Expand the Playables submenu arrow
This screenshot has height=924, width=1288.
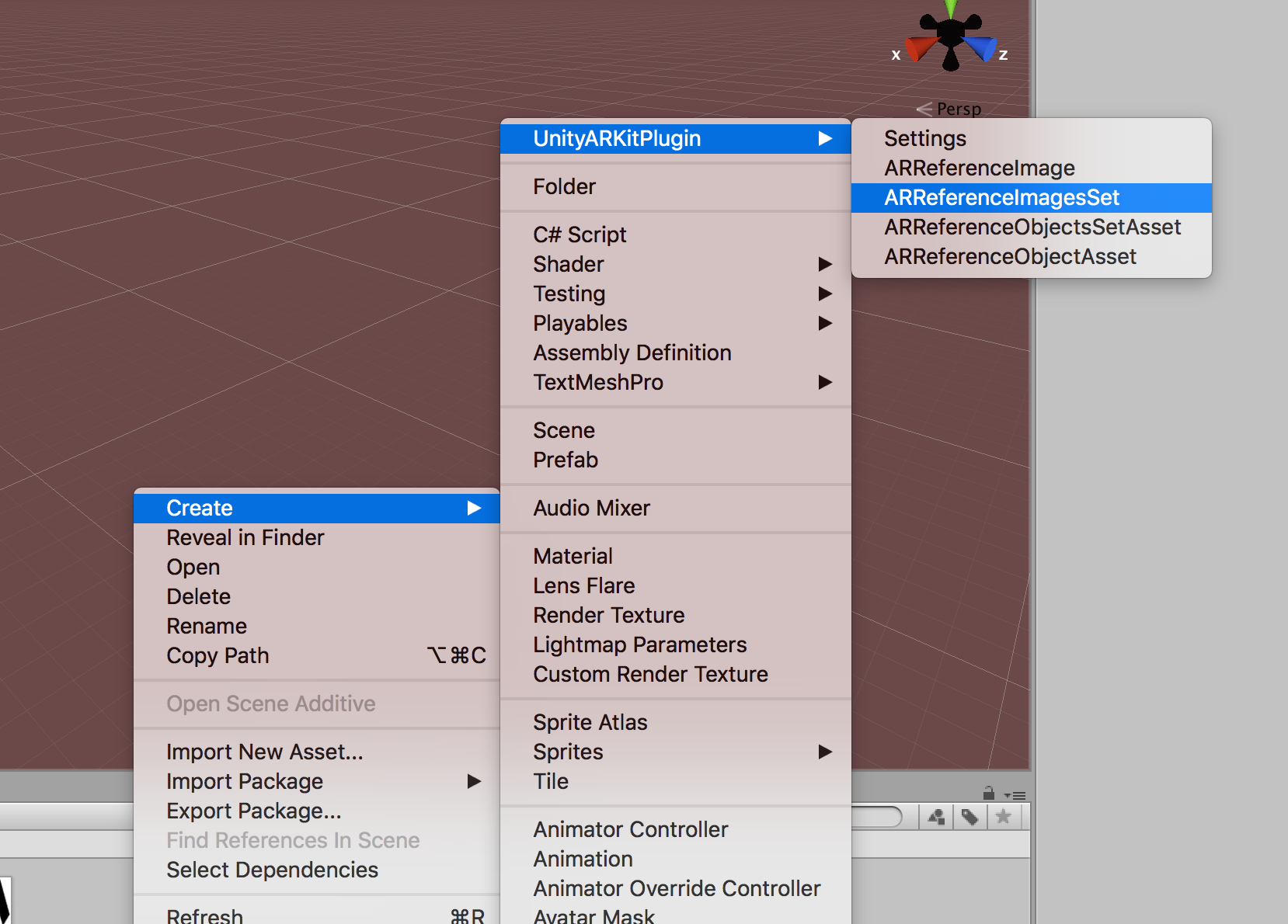[825, 323]
